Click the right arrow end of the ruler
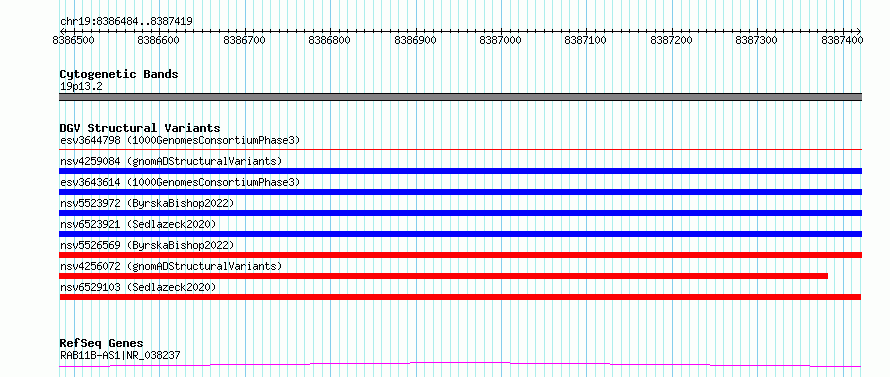 pos(859,31)
